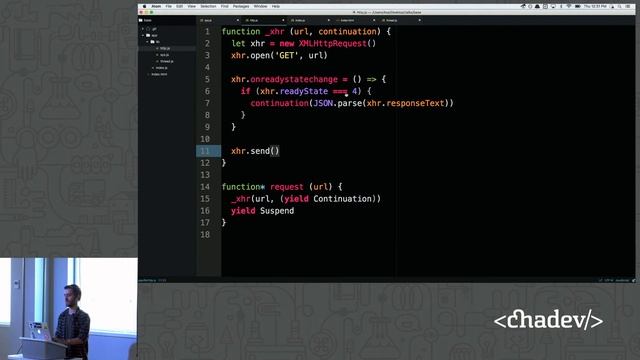Open Spotlight search icon
The height and width of the screenshot is (360, 640).
(x=620, y=7)
